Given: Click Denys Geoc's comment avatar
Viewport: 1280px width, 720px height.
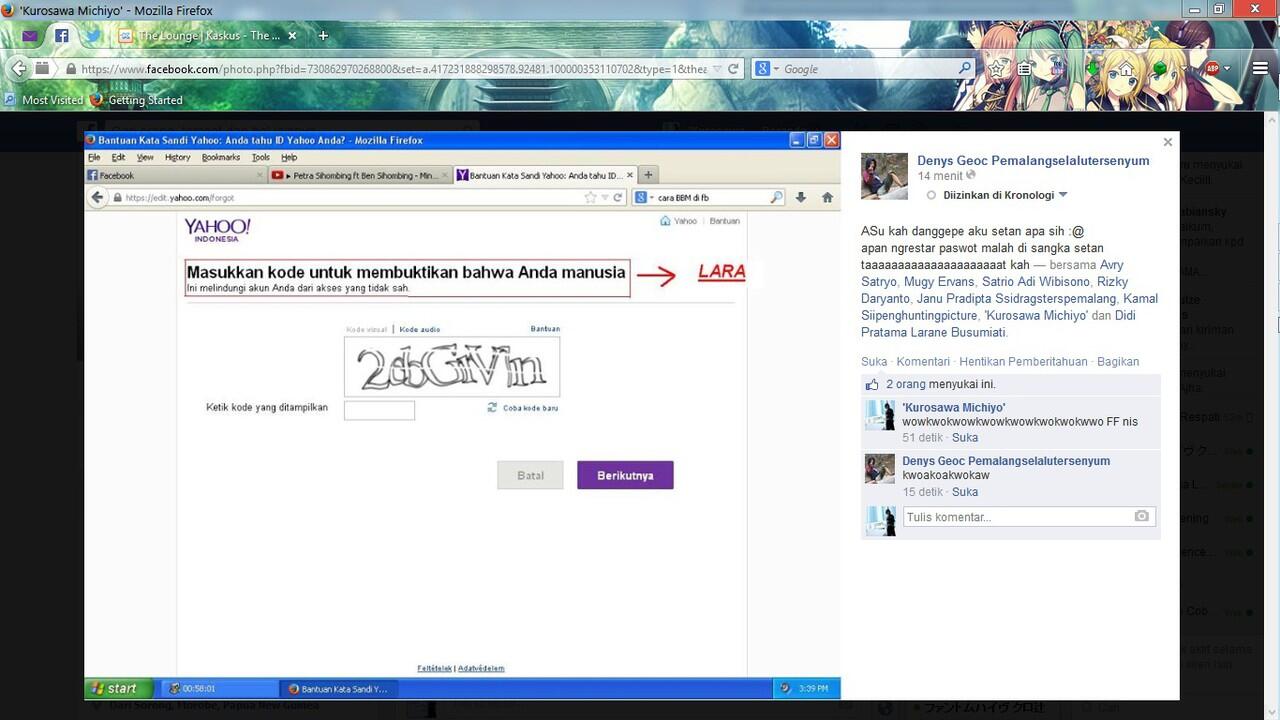Looking at the screenshot, I should pos(880,469).
